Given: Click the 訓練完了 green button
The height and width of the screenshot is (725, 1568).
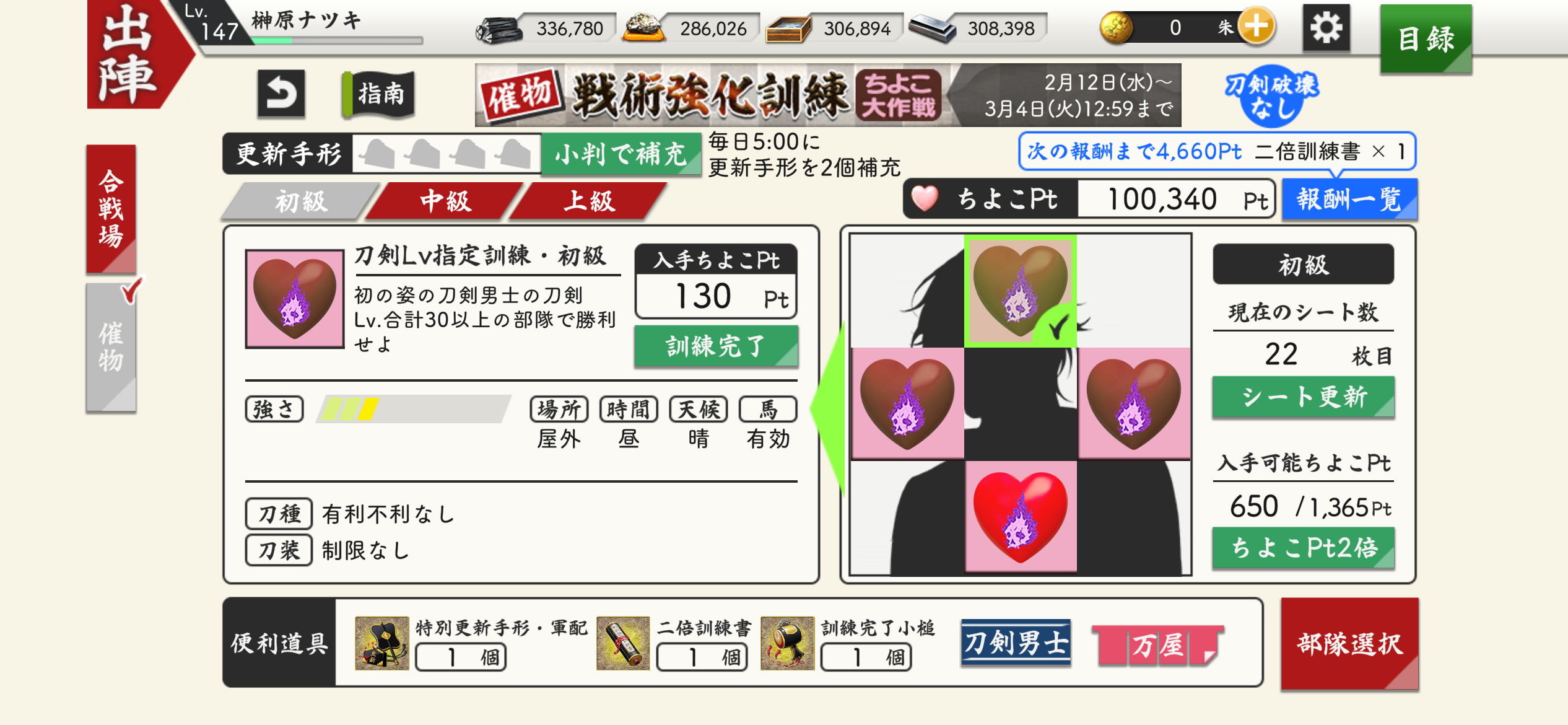Looking at the screenshot, I should [x=716, y=346].
